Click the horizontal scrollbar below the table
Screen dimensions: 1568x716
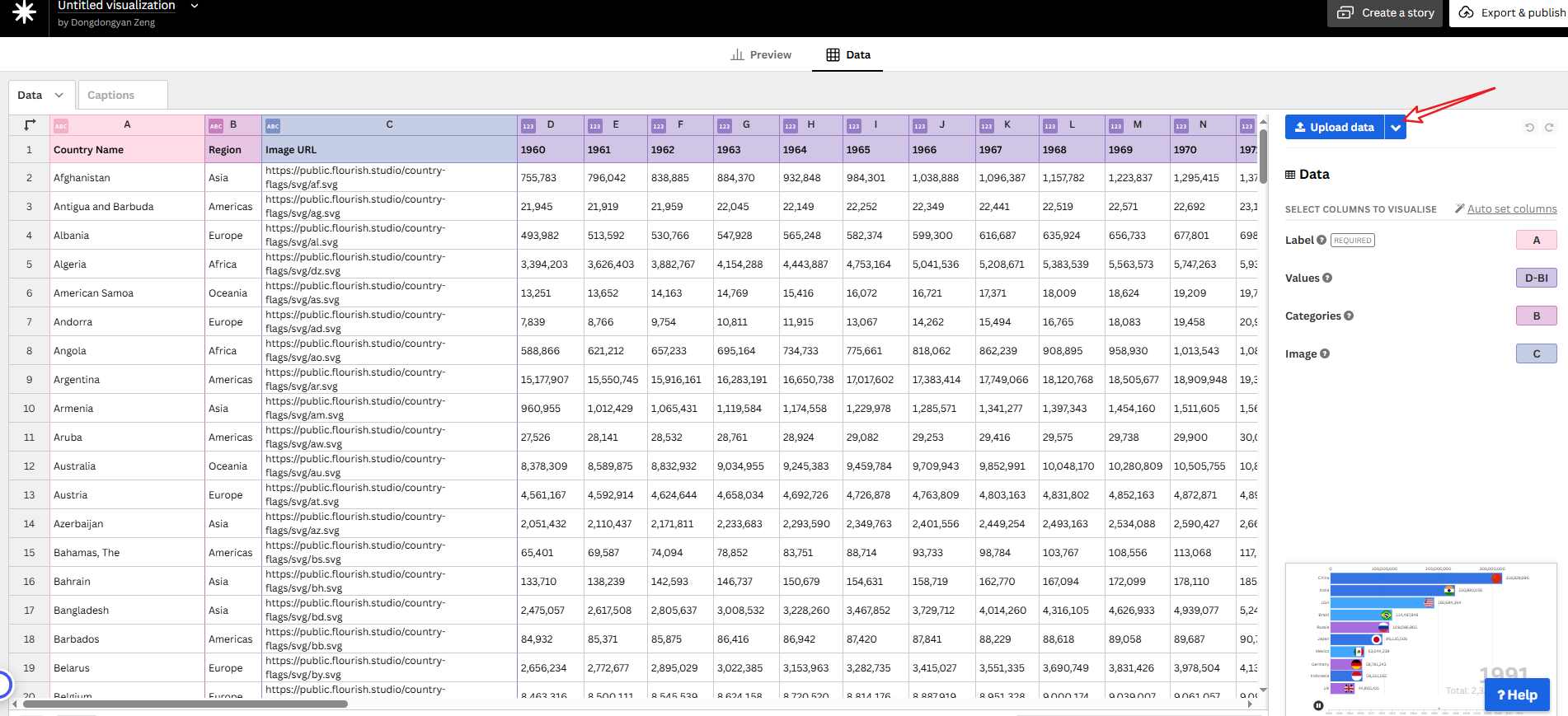tap(185, 704)
